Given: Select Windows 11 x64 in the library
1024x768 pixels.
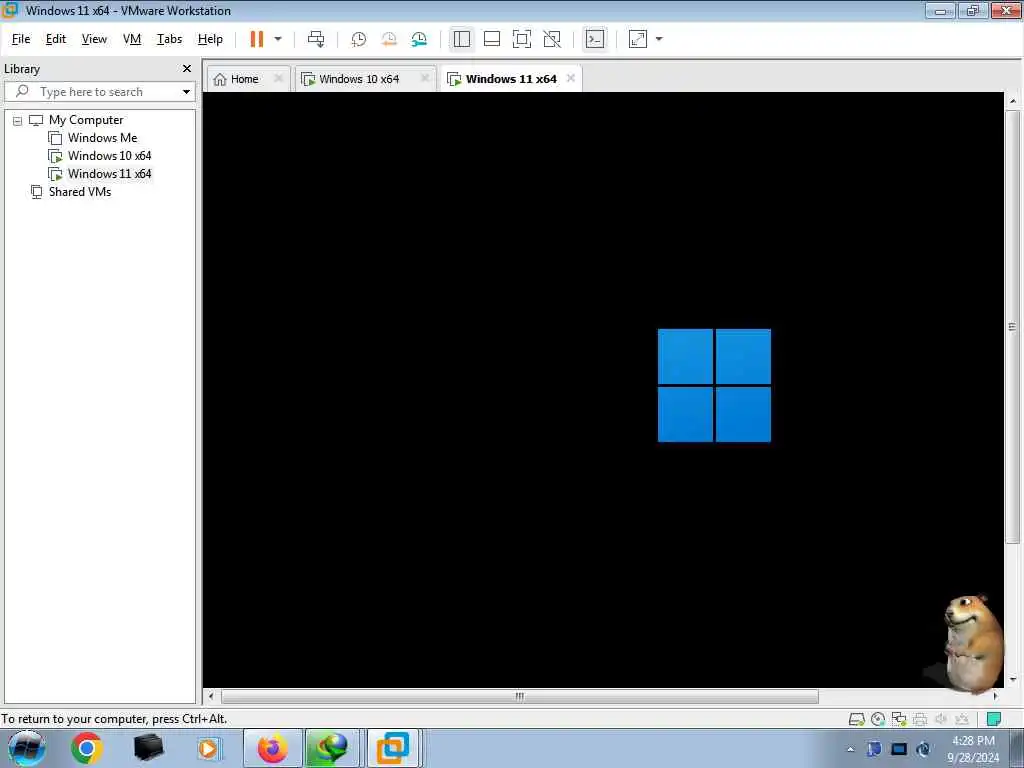Looking at the screenshot, I should tap(109, 174).
